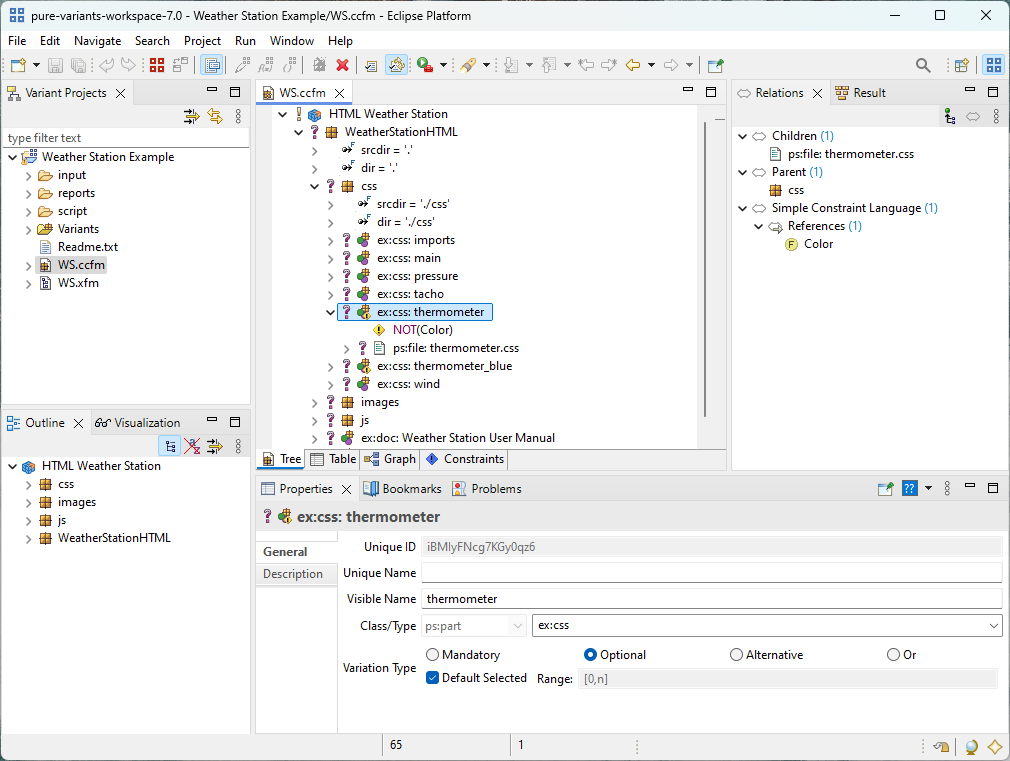Click the Open Perspective toolbar icon
Image resolution: width=1010 pixels, height=761 pixels.
[x=961, y=65]
